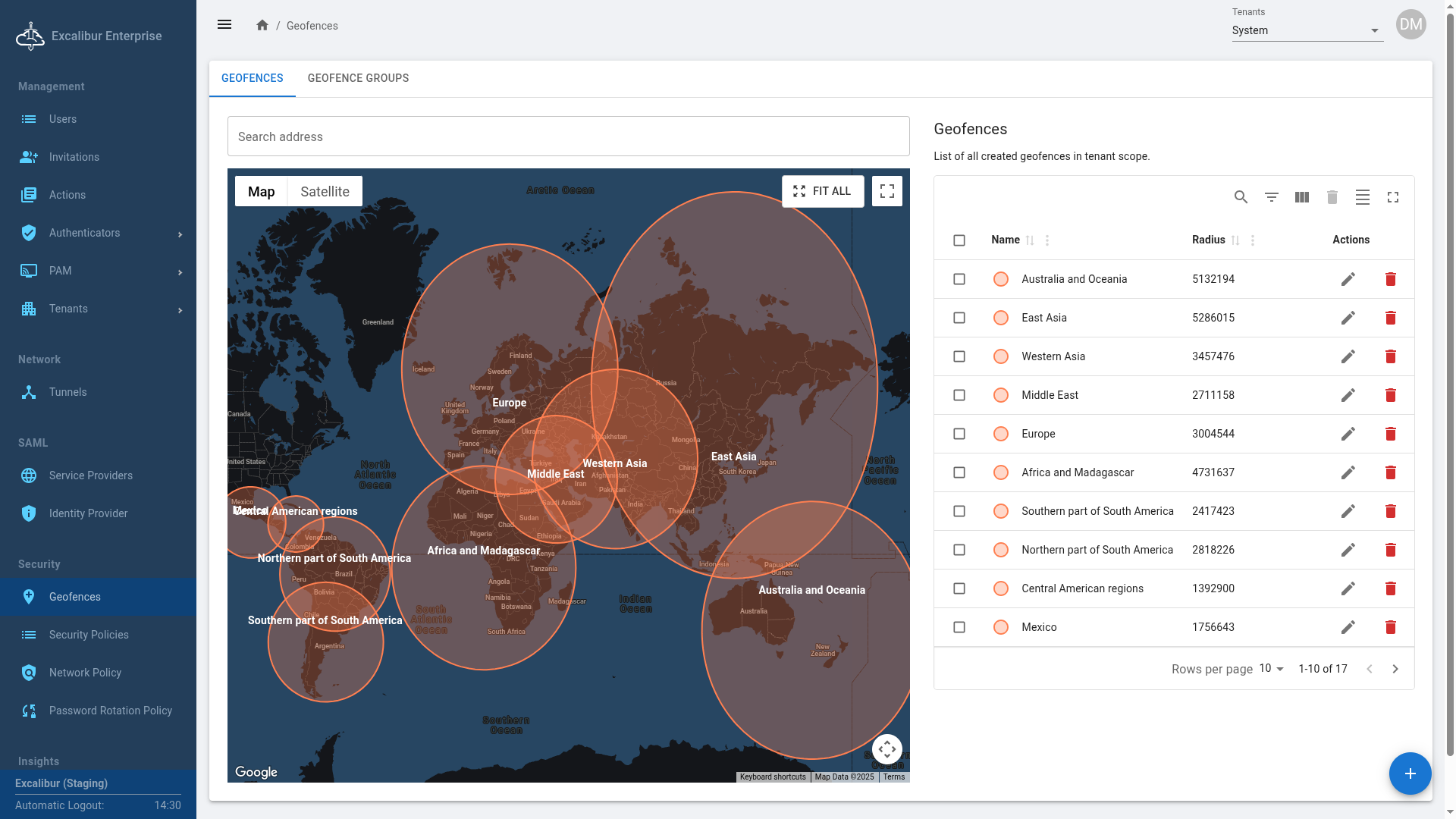The height and width of the screenshot is (819, 1456).
Task: Edit the East Asia geofence
Action: click(1348, 318)
